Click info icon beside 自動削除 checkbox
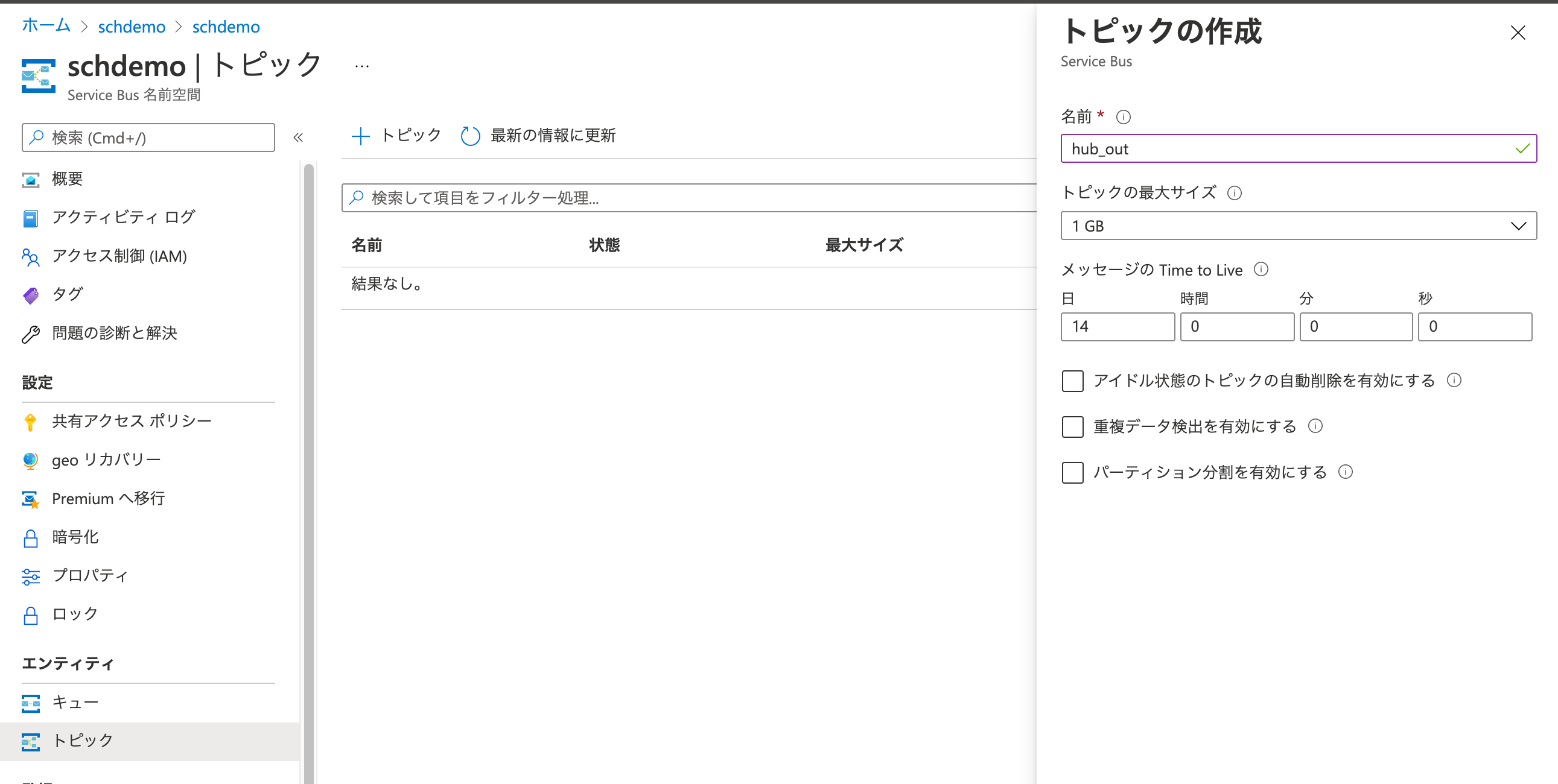This screenshot has width=1558, height=784. 1454,380
